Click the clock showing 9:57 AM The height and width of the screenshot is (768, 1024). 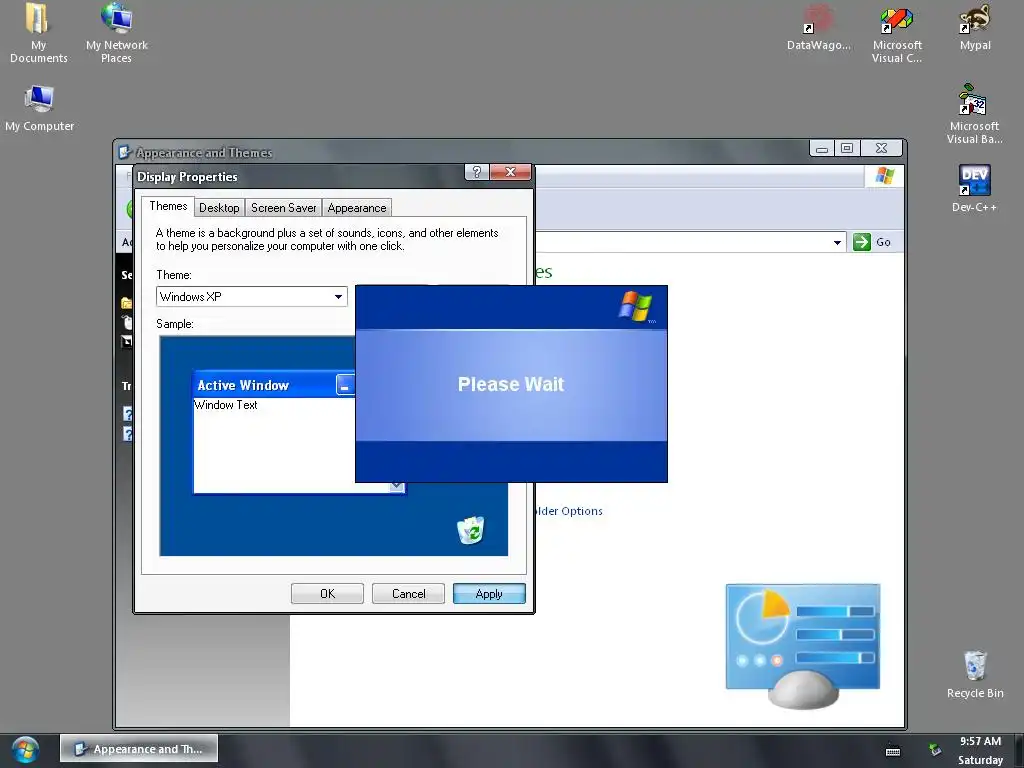pos(980,741)
